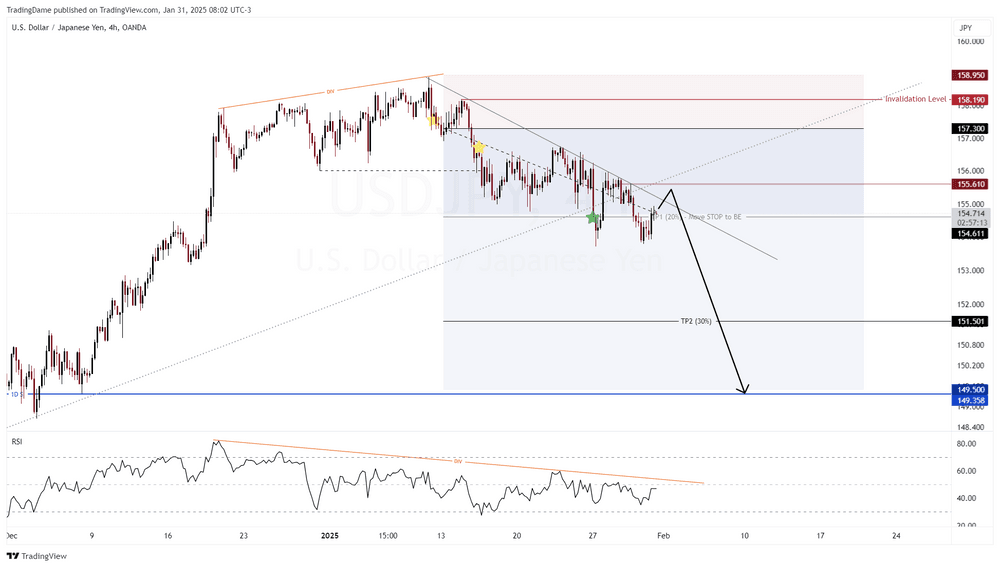Select the 155.610 red price label
Image resolution: width=1000 pixels, height=567 pixels.
[x=971, y=184]
